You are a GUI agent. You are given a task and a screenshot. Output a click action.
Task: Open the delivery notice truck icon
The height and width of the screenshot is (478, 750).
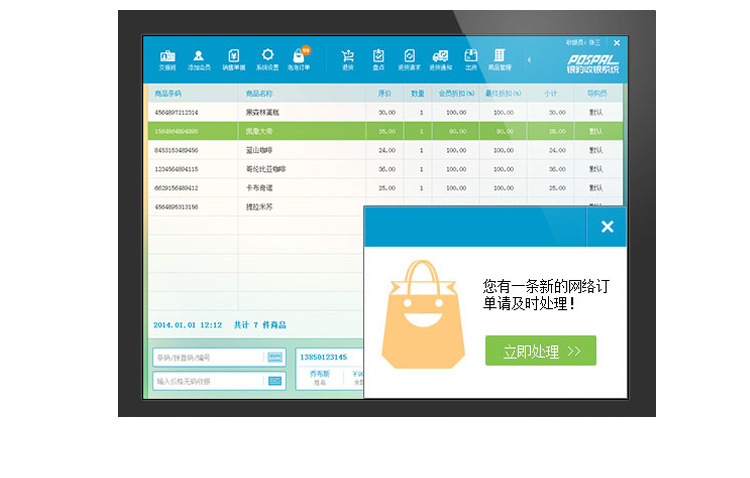point(441,60)
